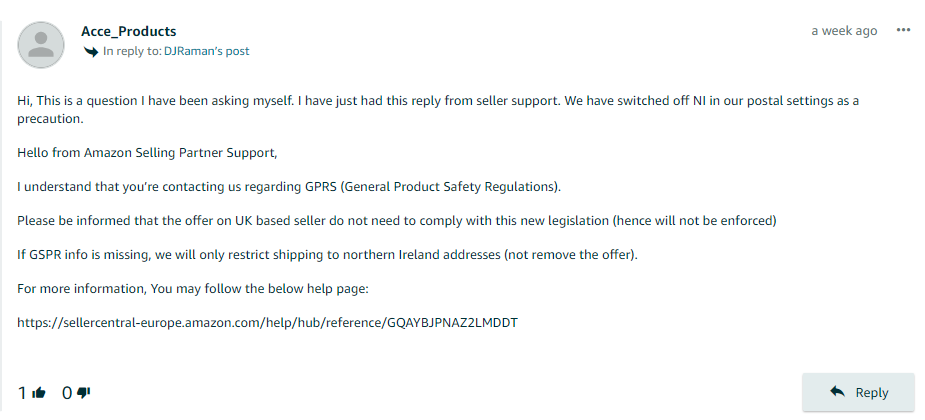Open the Acce_Products username profile
The width and height of the screenshot is (925, 420).
129,31
